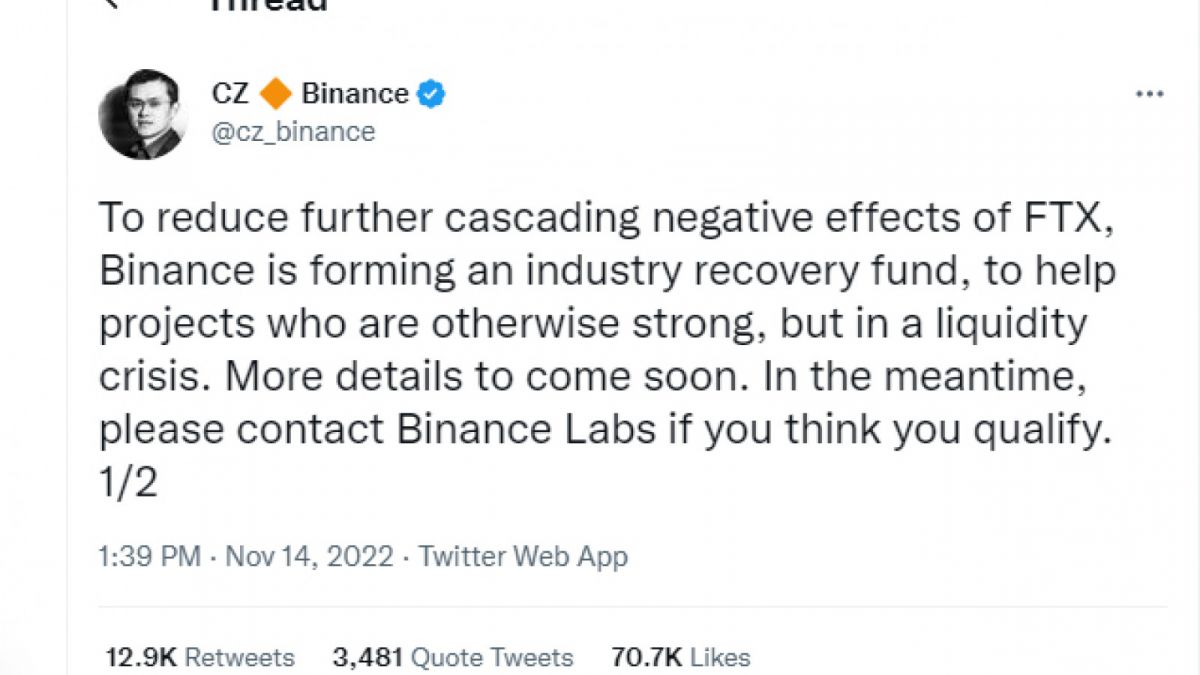The height and width of the screenshot is (675, 1200).
Task: View the 12.9K Retweets list
Action: [x=200, y=657]
